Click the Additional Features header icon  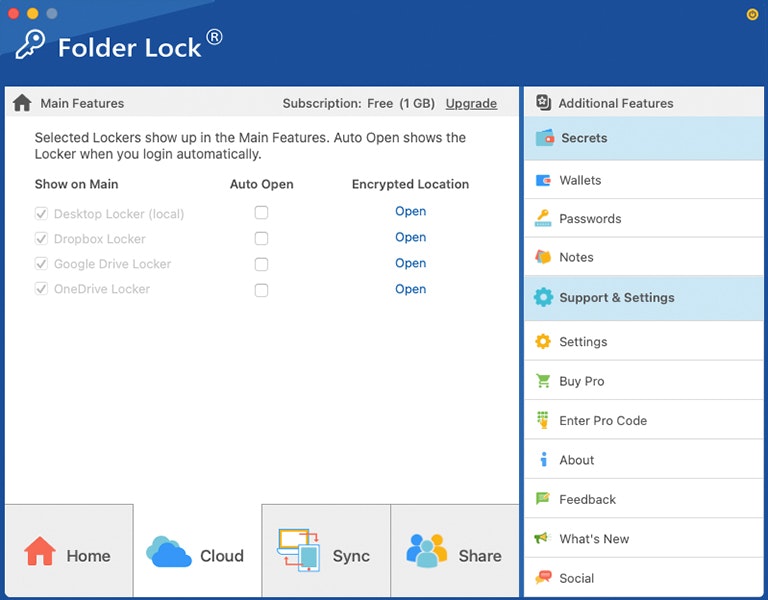(x=543, y=103)
